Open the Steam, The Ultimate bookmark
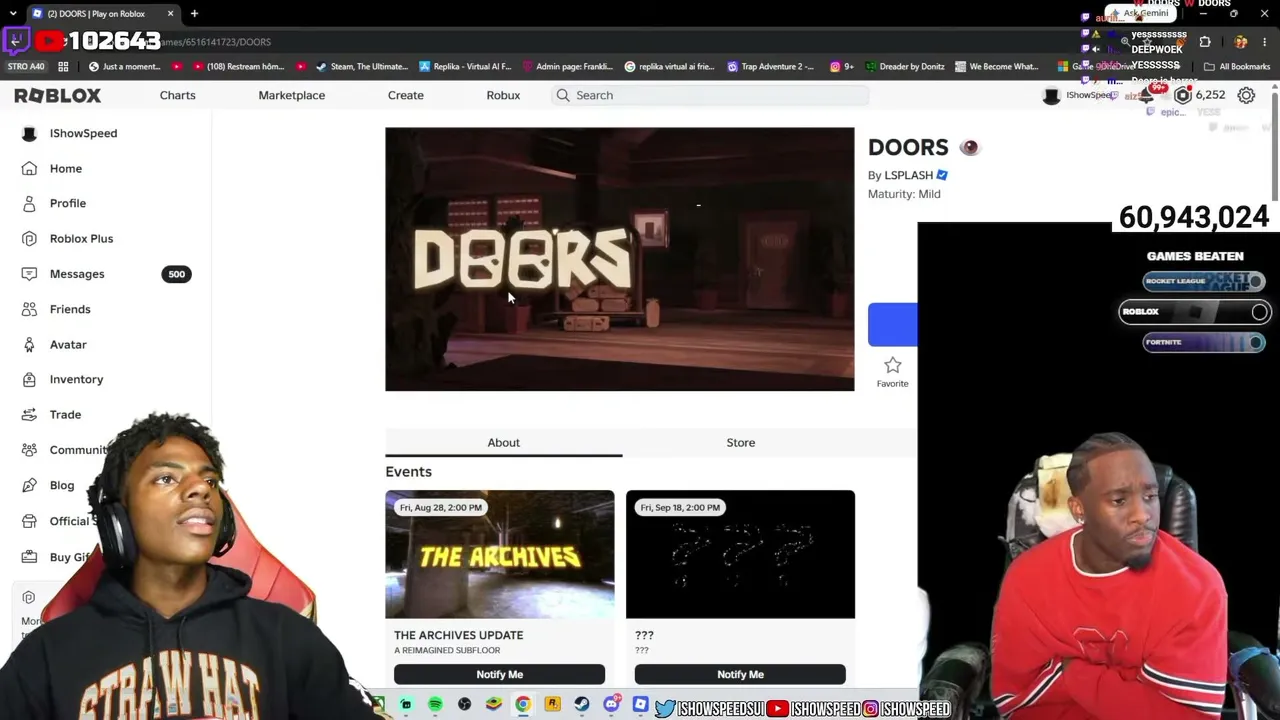Image resolution: width=1280 pixels, height=720 pixels. [x=361, y=67]
